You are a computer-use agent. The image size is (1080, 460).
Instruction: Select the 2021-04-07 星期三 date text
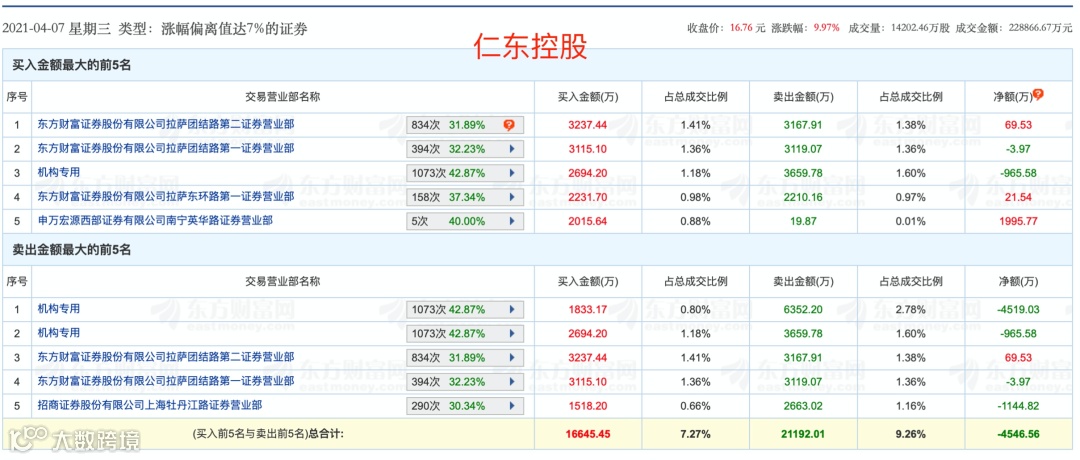[54, 28]
